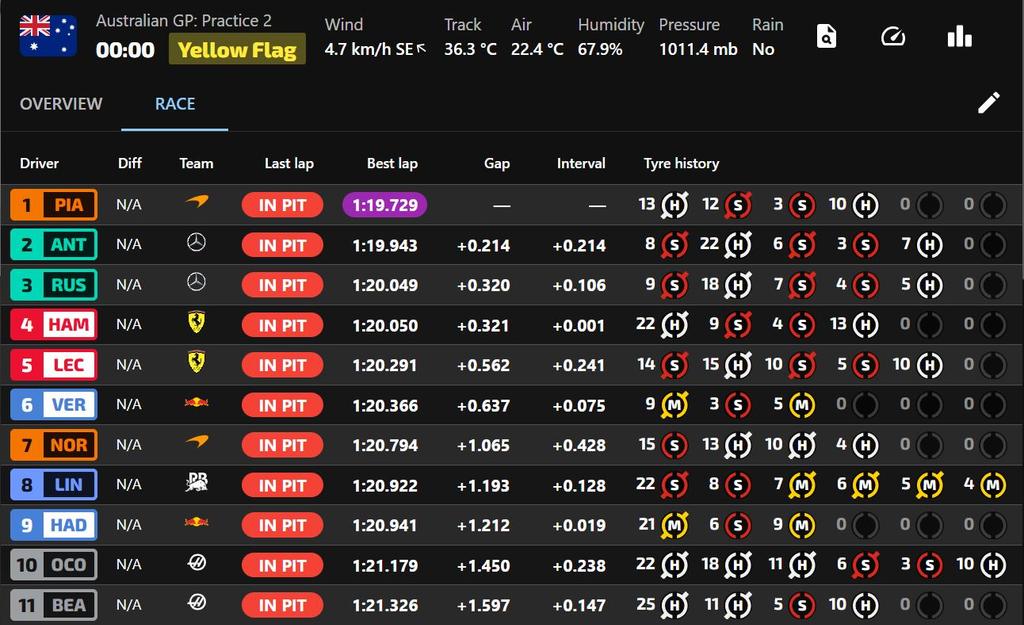Click McLaren team logo in PIA row
This screenshot has width=1024, height=625.
[197, 202]
